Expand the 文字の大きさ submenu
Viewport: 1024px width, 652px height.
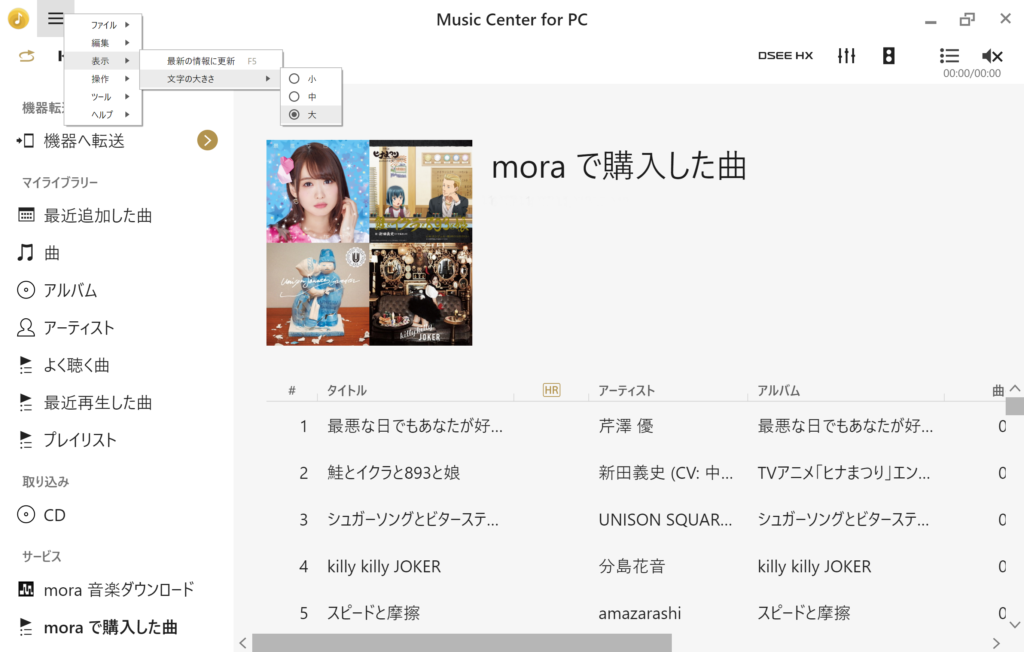[212, 78]
